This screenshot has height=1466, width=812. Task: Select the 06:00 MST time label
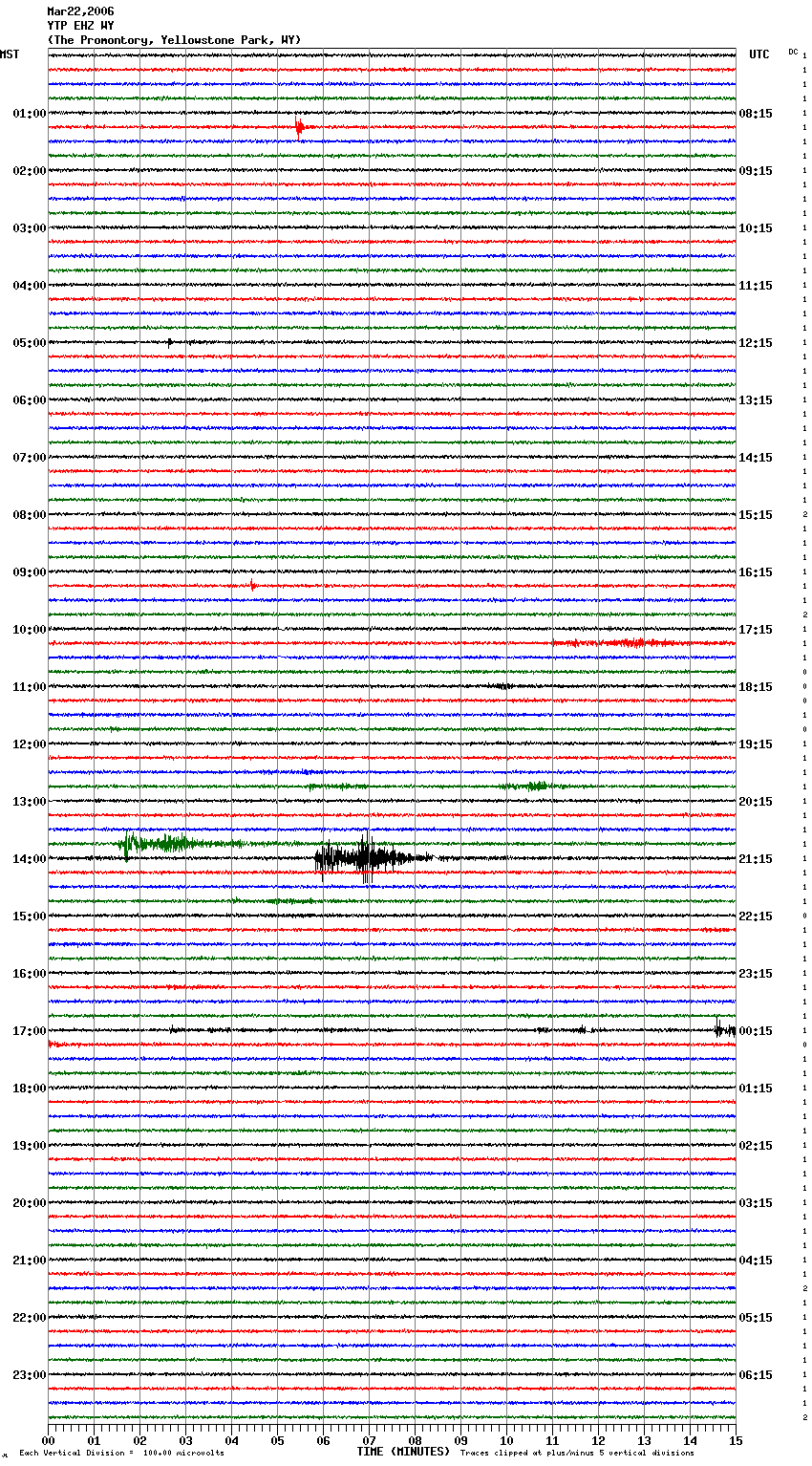(x=30, y=400)
